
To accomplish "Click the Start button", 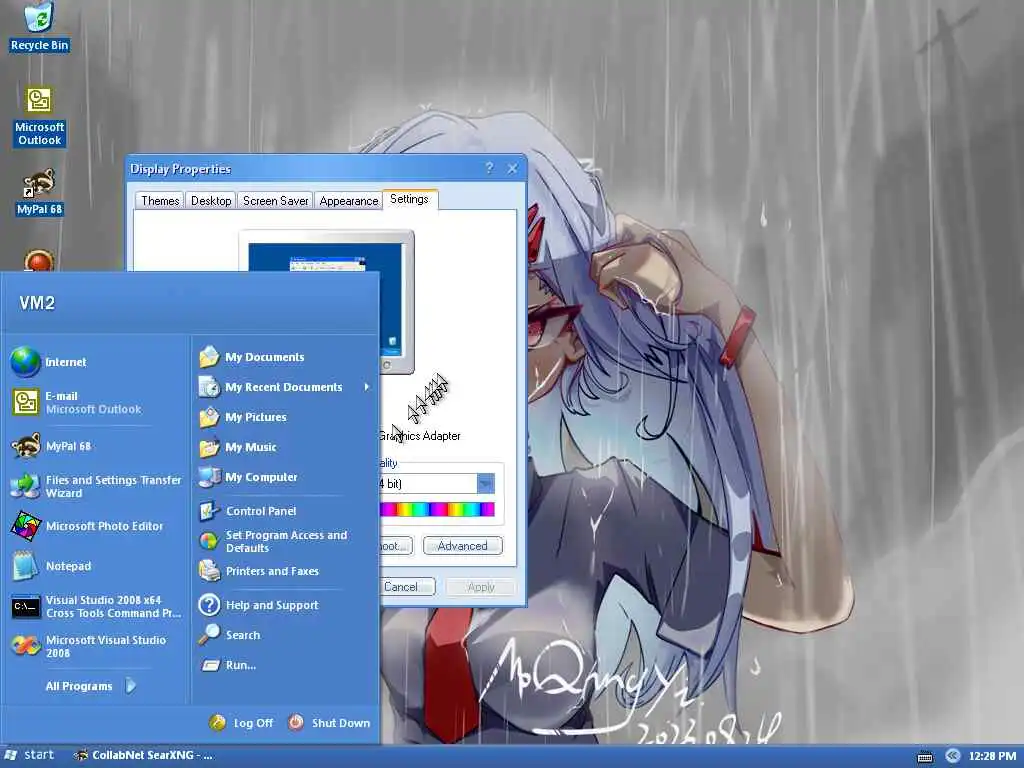I will click(29, 755).
